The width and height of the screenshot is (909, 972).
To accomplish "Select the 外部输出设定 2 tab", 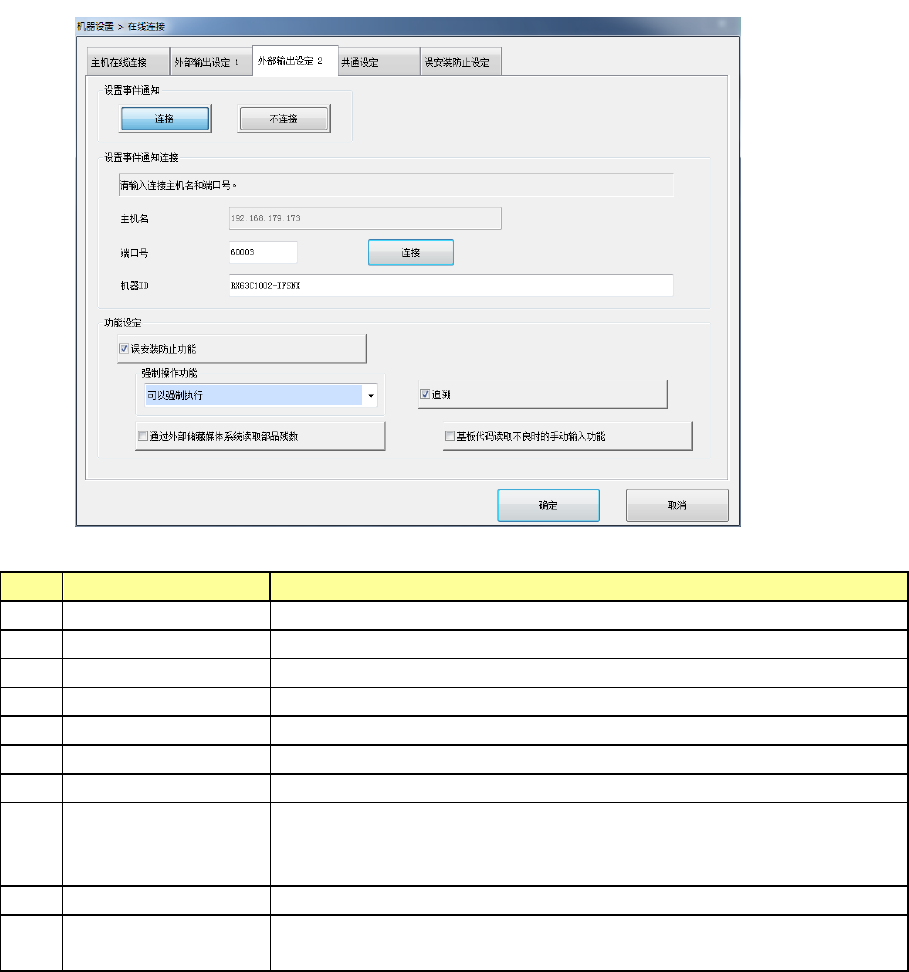I will click(295, 61).
